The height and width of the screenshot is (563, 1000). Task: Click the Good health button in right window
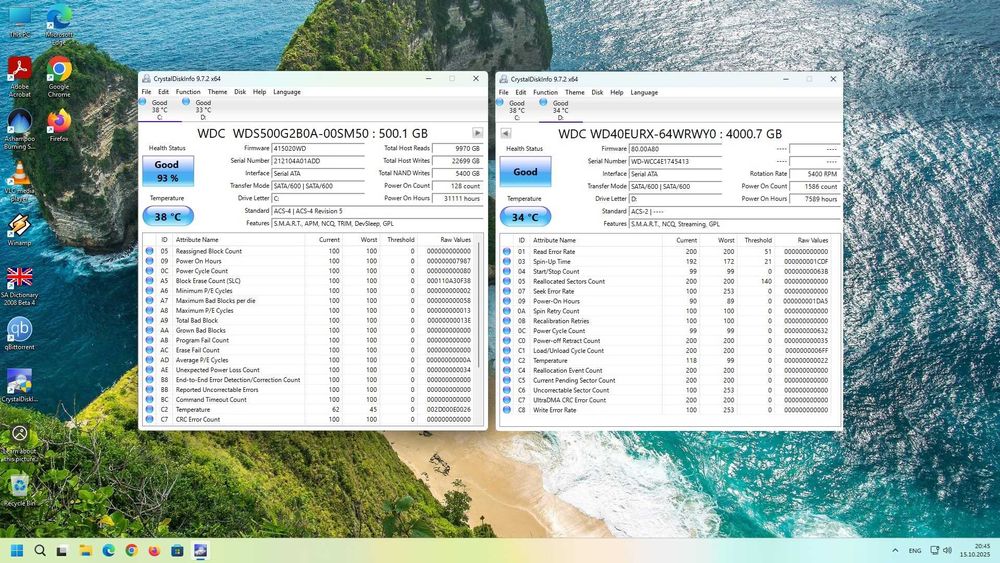click(x=525, y=172)
